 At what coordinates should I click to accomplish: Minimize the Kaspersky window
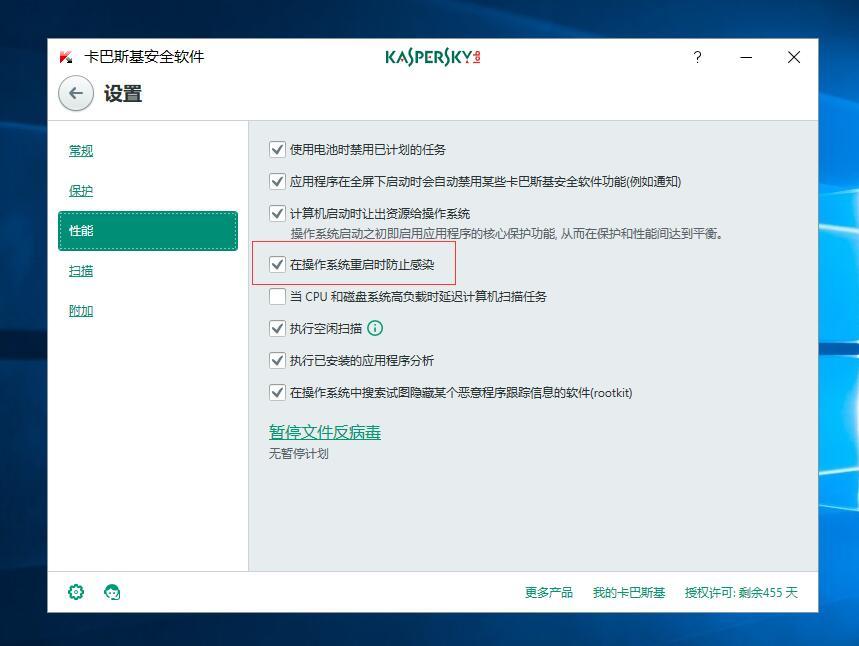(746, 57)
